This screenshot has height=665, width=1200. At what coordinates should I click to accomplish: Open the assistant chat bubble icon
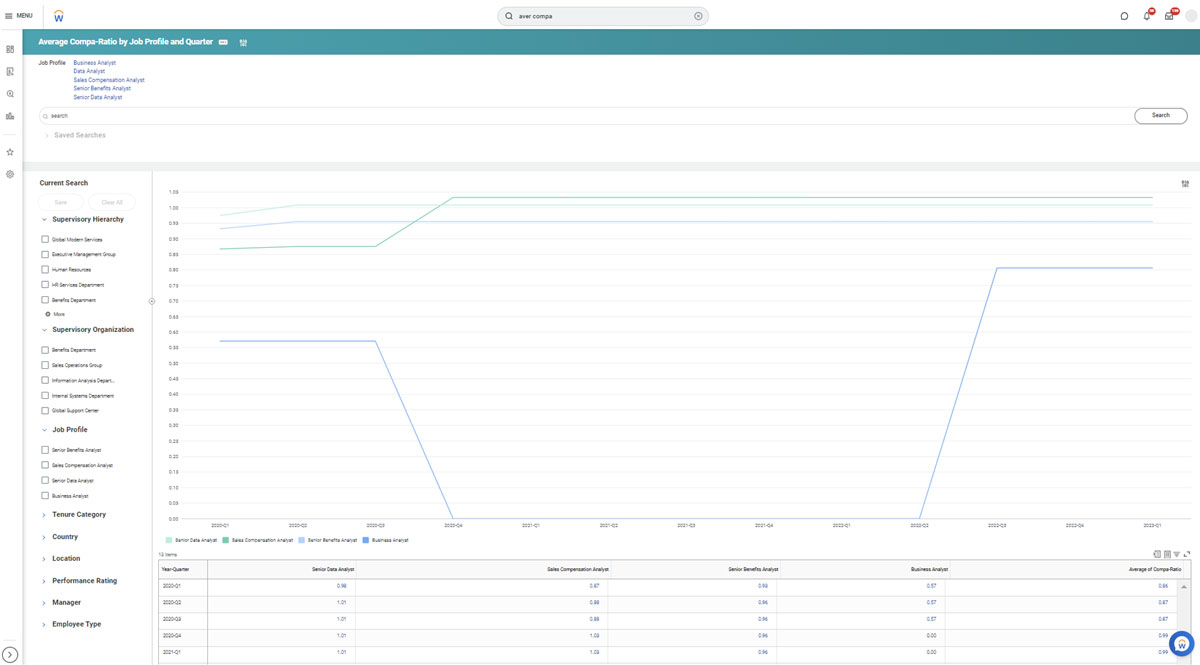pyautogui.click(x=1124, y=16)
